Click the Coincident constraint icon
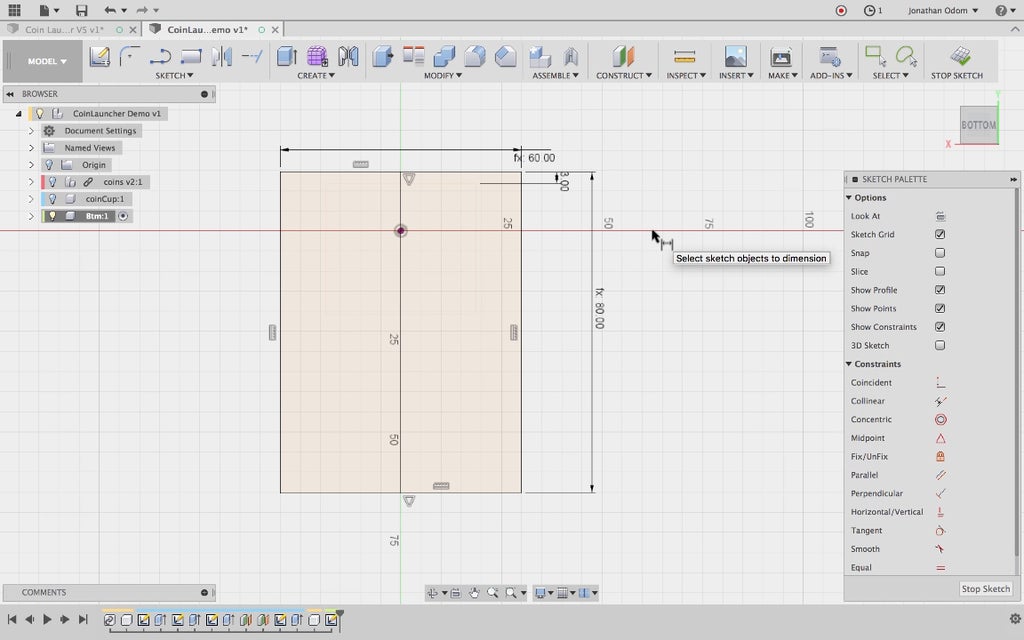The width and height of the screenshot is (1024, 640). tap(940, 383)
